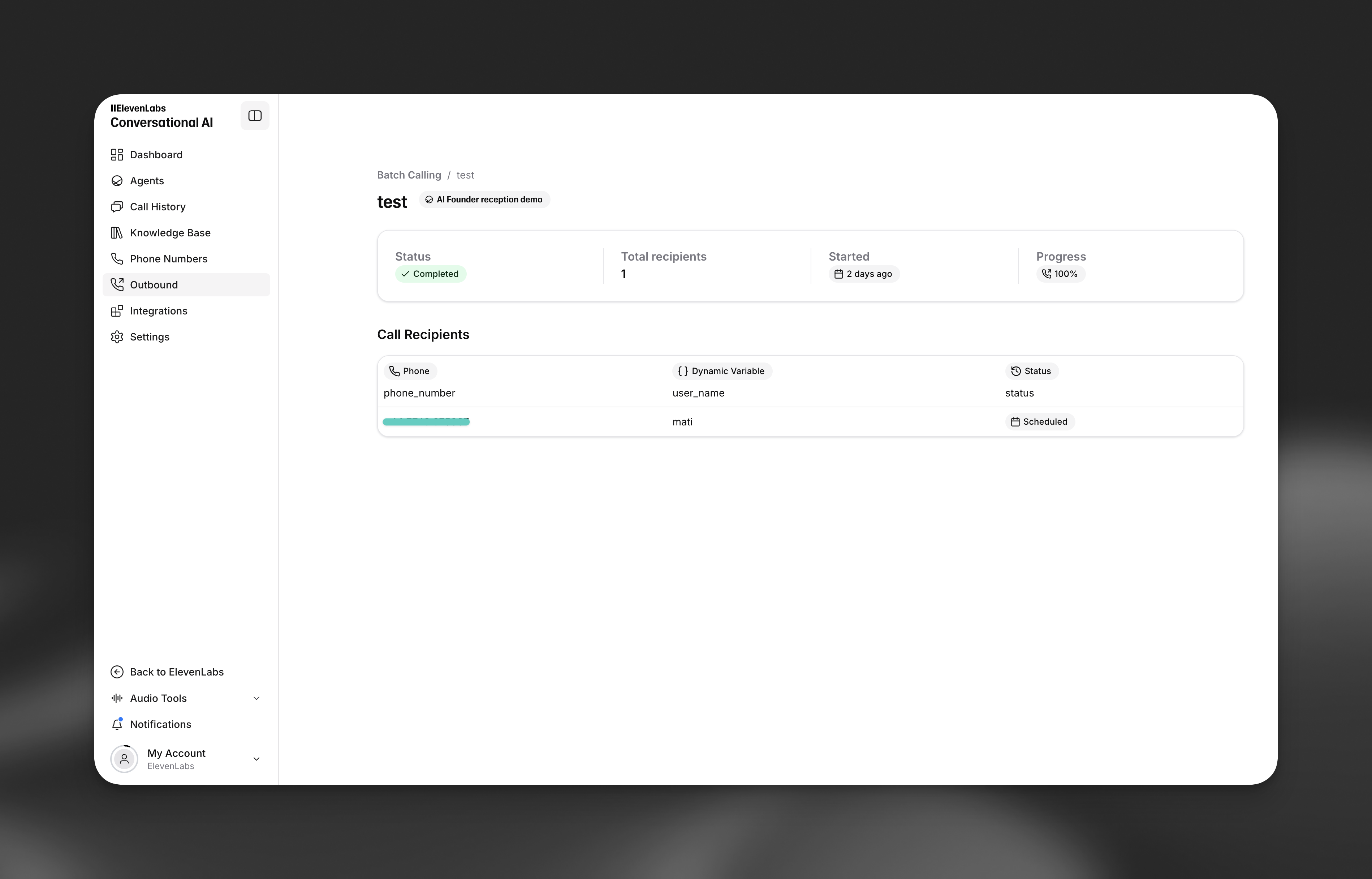Collapse the sidebar panel
The width and height of the screenshot is (1372, 879).
coord(254,115)
